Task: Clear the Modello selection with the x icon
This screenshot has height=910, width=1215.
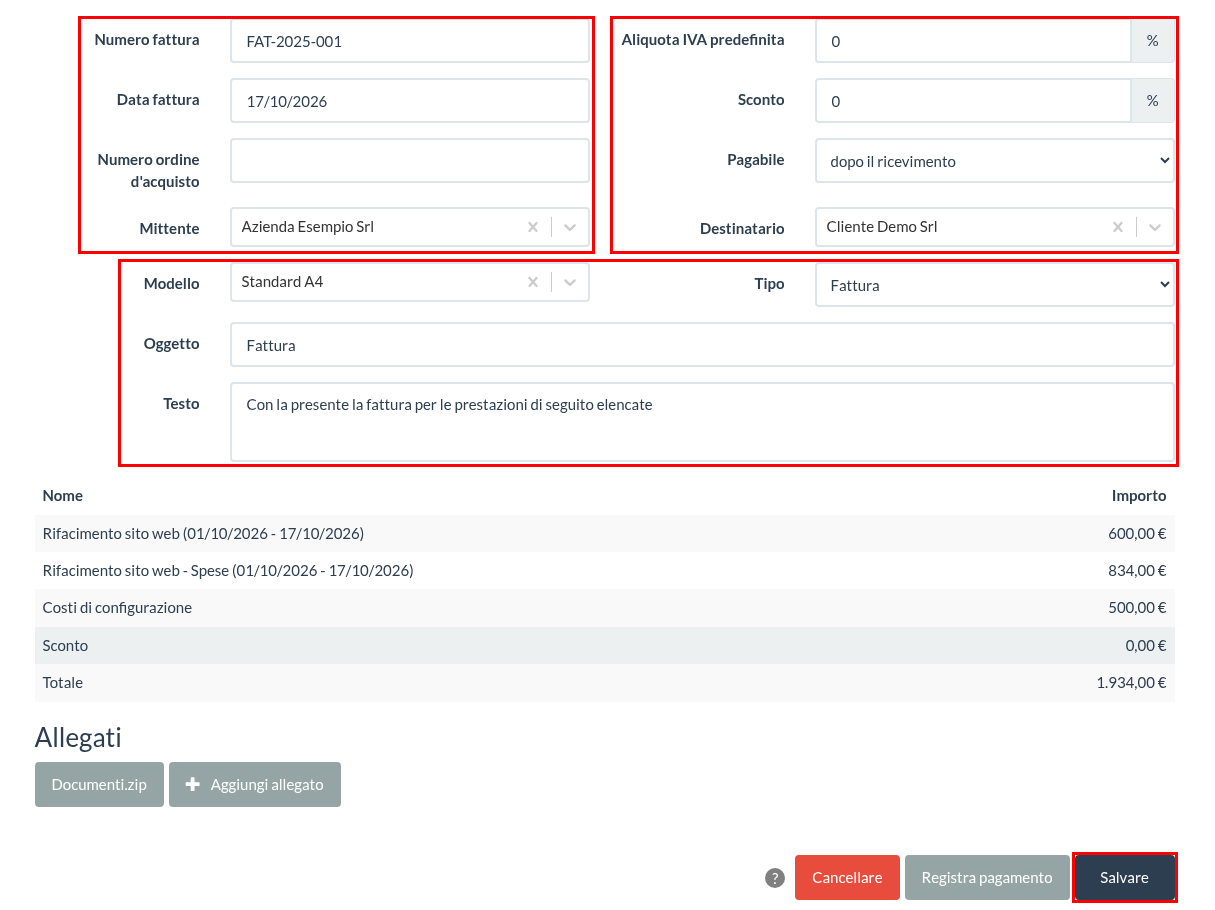Action: [x=533, y=282]
